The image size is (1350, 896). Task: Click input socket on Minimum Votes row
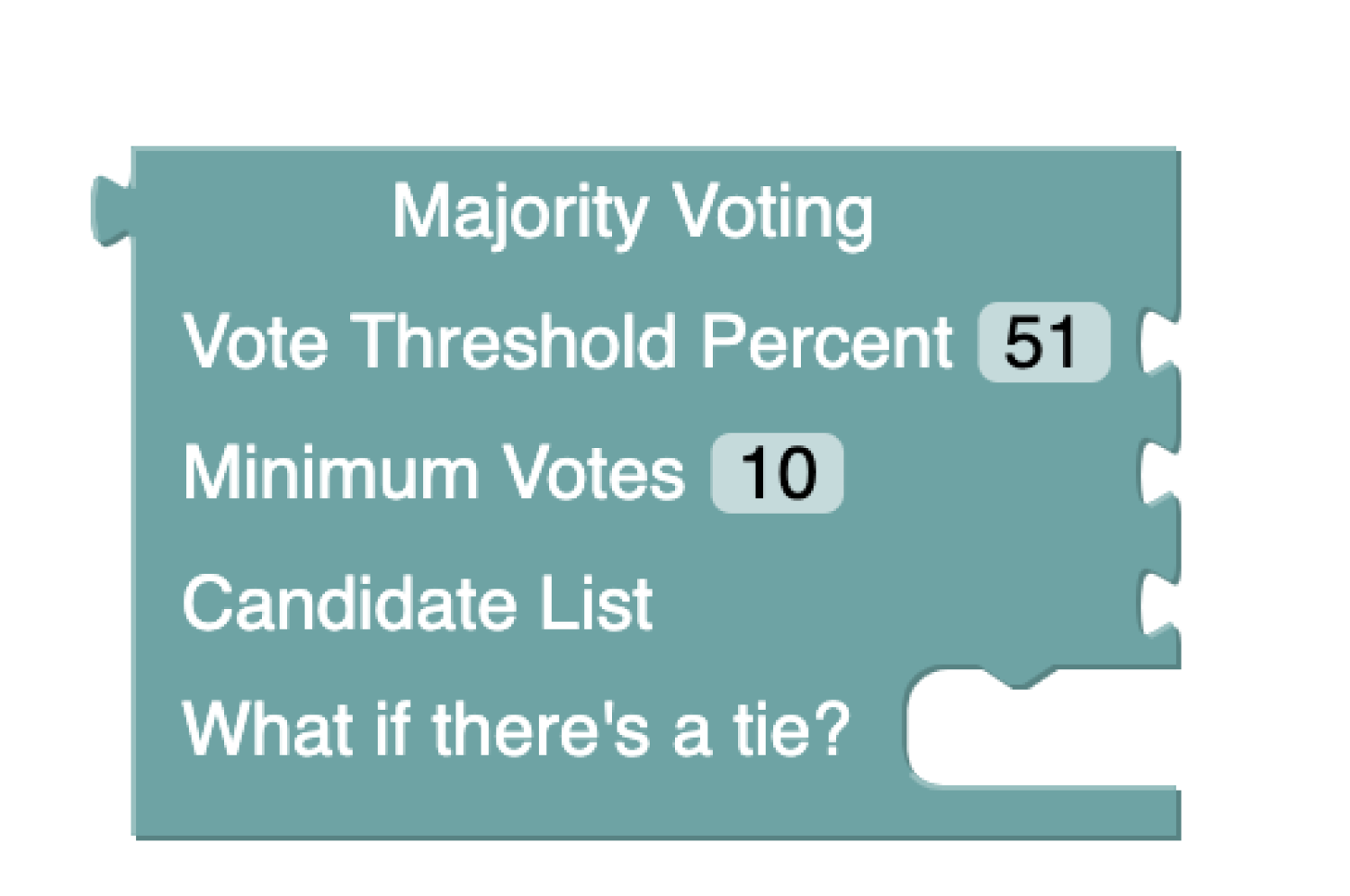tap(1156, 473)
